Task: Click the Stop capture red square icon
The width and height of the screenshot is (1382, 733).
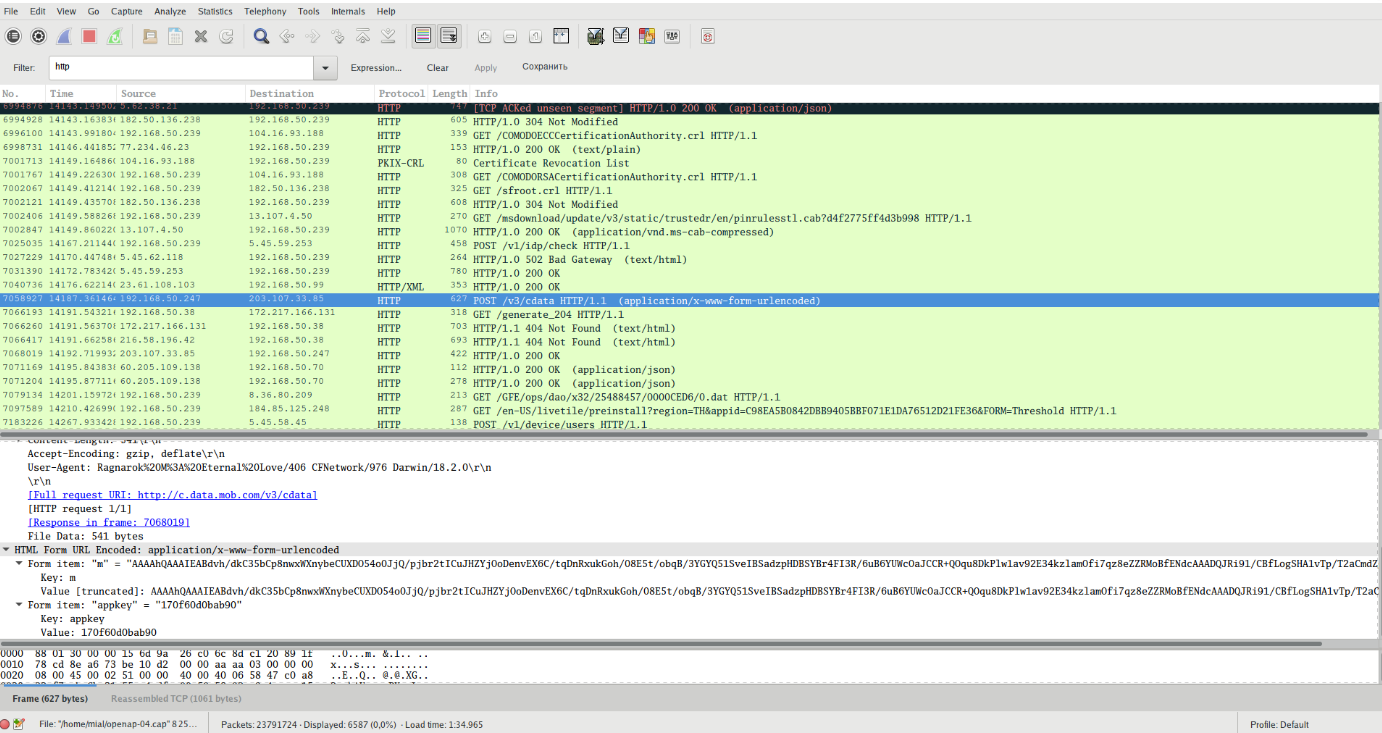Action: pos(89,36)
